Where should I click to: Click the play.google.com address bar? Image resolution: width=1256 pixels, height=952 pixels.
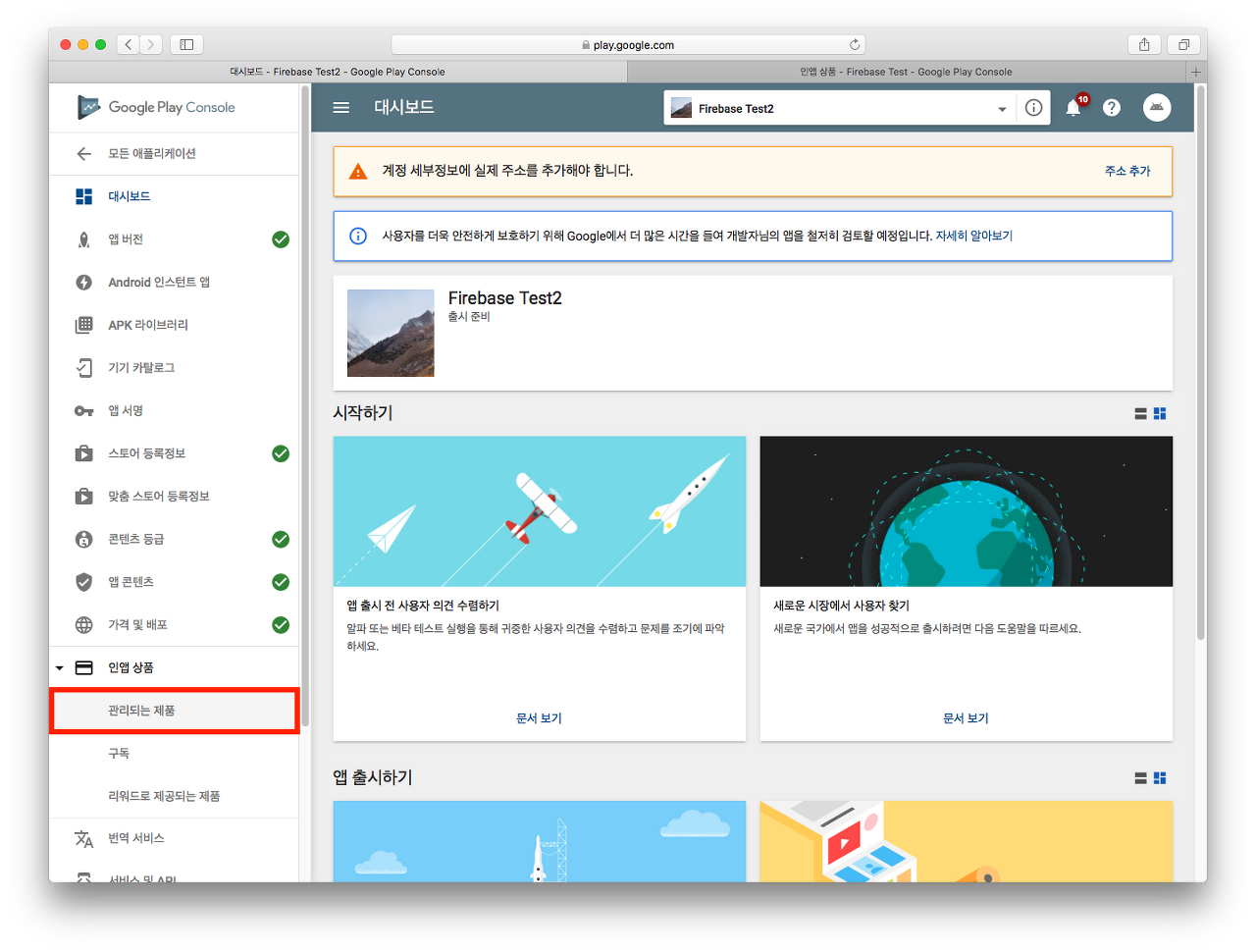627,44
